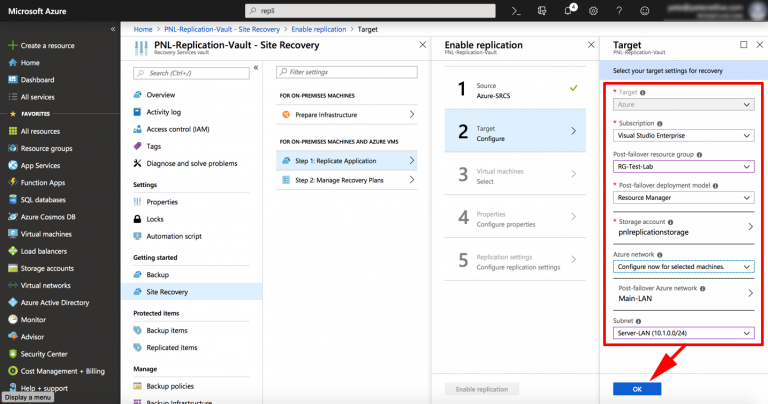Open the help question mark icon
Screen dimensions: 768x404
click(x=619, y=11)
